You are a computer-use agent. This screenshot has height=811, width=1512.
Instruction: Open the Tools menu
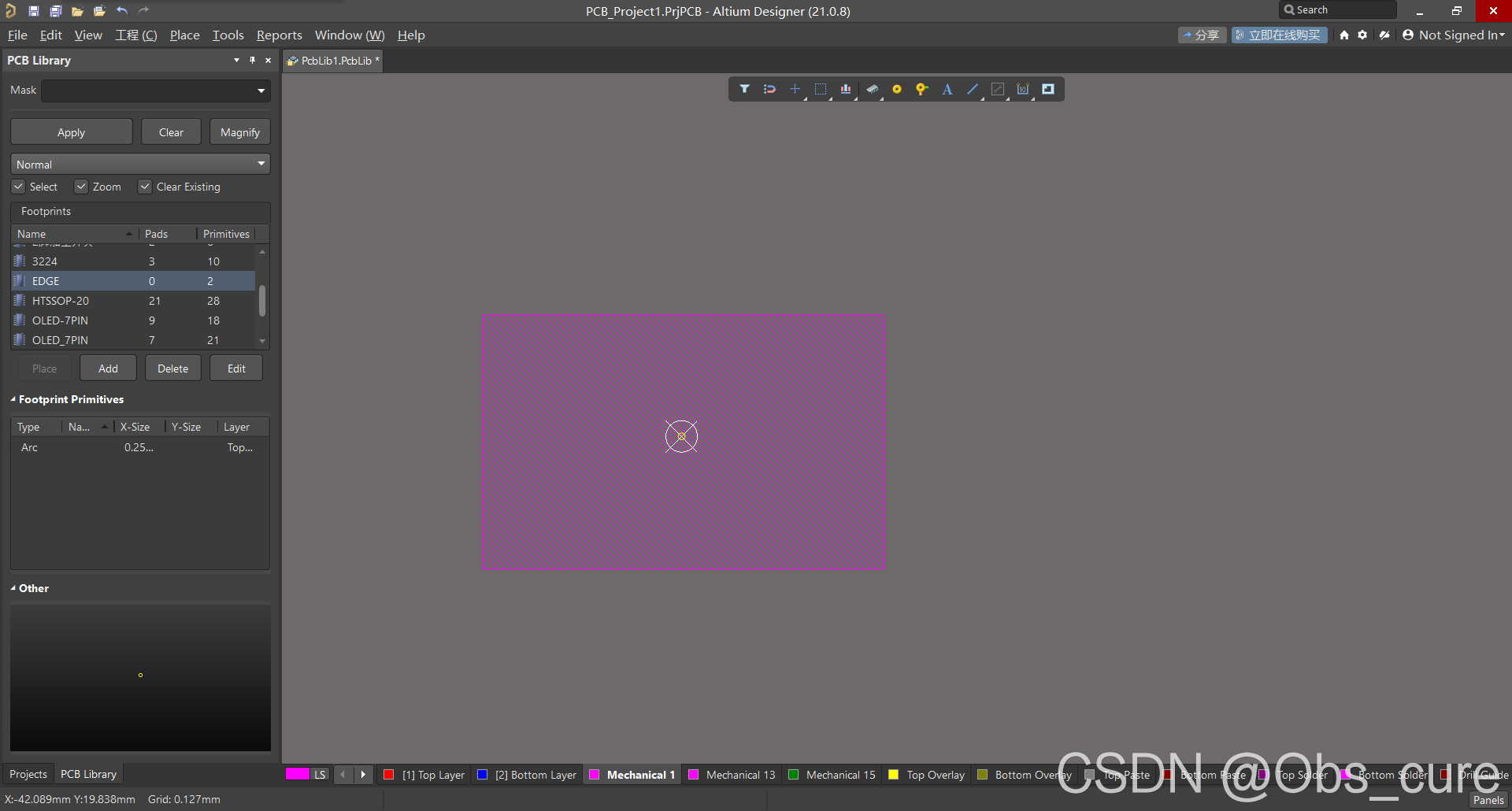[x=228, y=35]
